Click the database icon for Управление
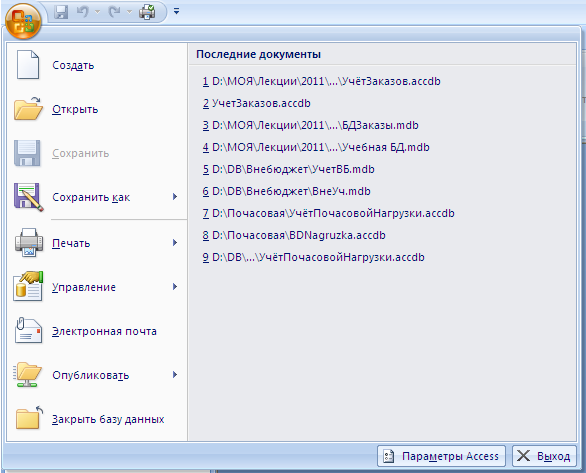The image size is (586, 473). 28,286
